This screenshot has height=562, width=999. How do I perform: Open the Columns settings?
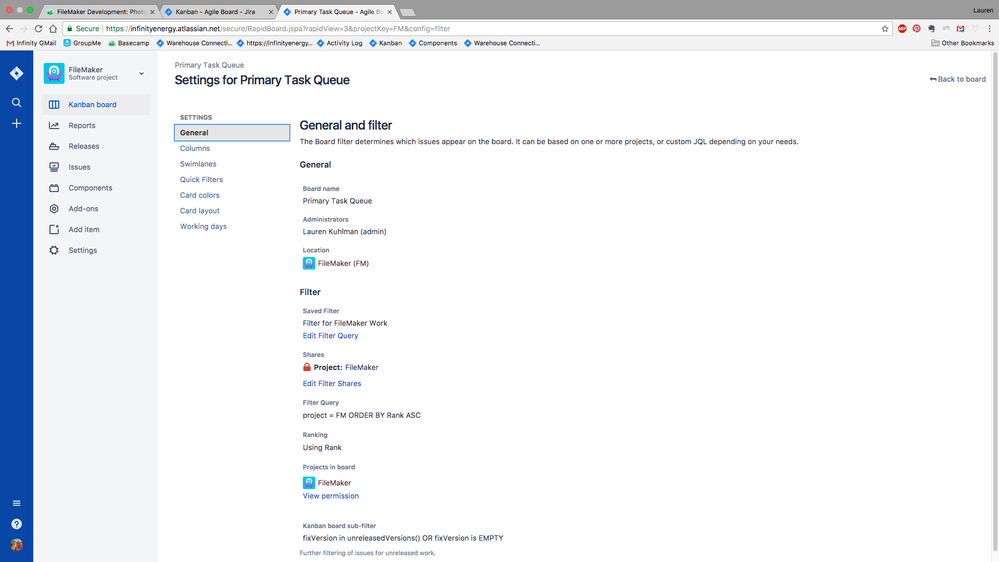[195, 148]
